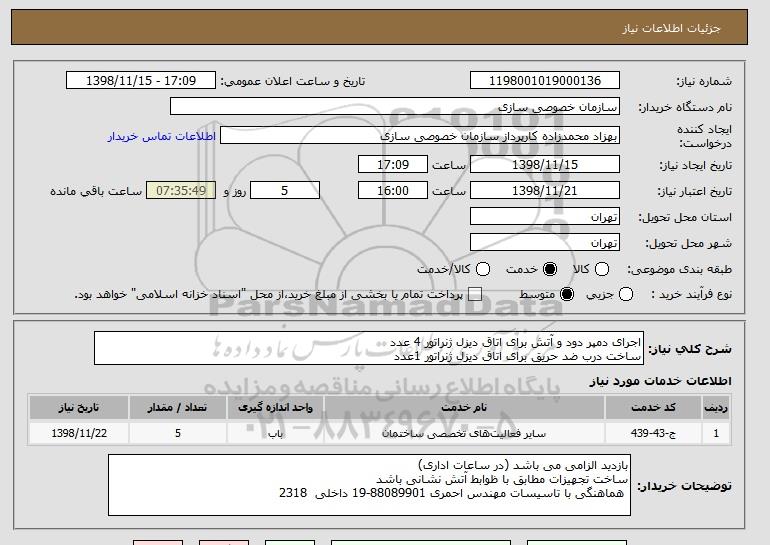Image resolution: width=770 pixels, height=545 pixels.
Task: Select the کالا radio button
Action: [602, 269]
